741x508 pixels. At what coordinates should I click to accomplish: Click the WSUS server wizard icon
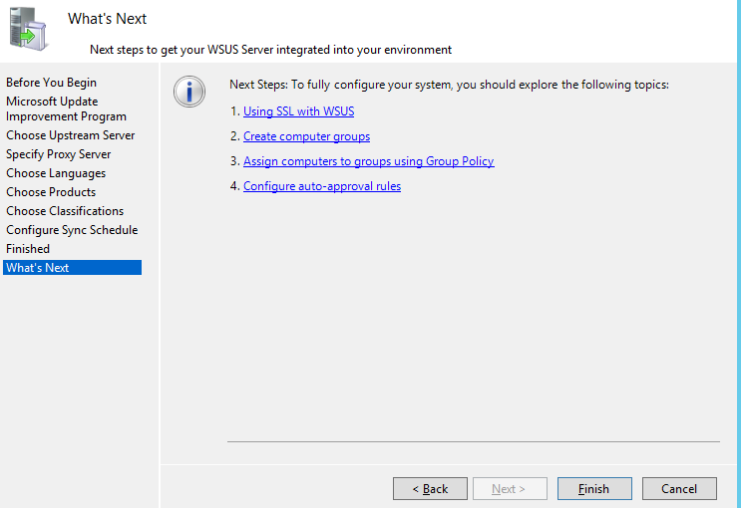[29, 29]
